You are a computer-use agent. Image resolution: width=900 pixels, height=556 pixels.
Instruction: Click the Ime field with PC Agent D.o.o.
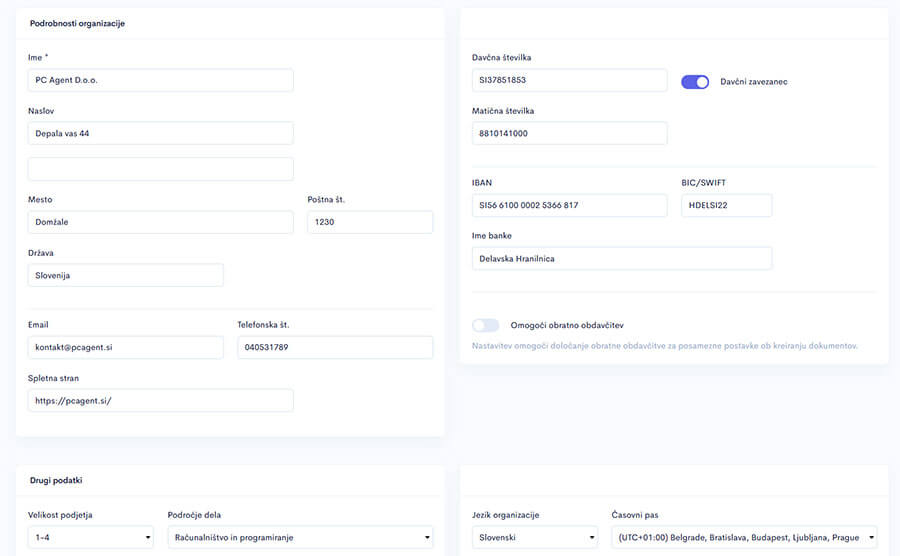pyautogui.click(x=160, y=80)
